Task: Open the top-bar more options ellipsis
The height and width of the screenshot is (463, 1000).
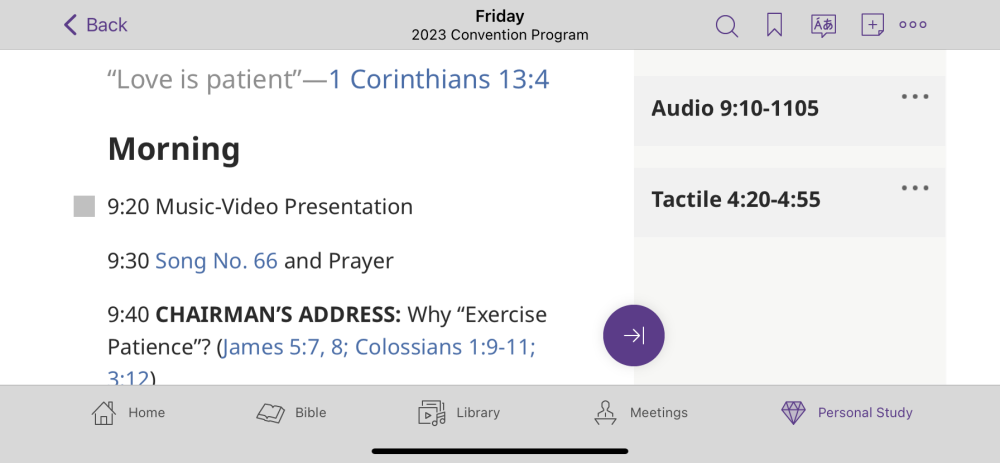Action: [913, 25]
